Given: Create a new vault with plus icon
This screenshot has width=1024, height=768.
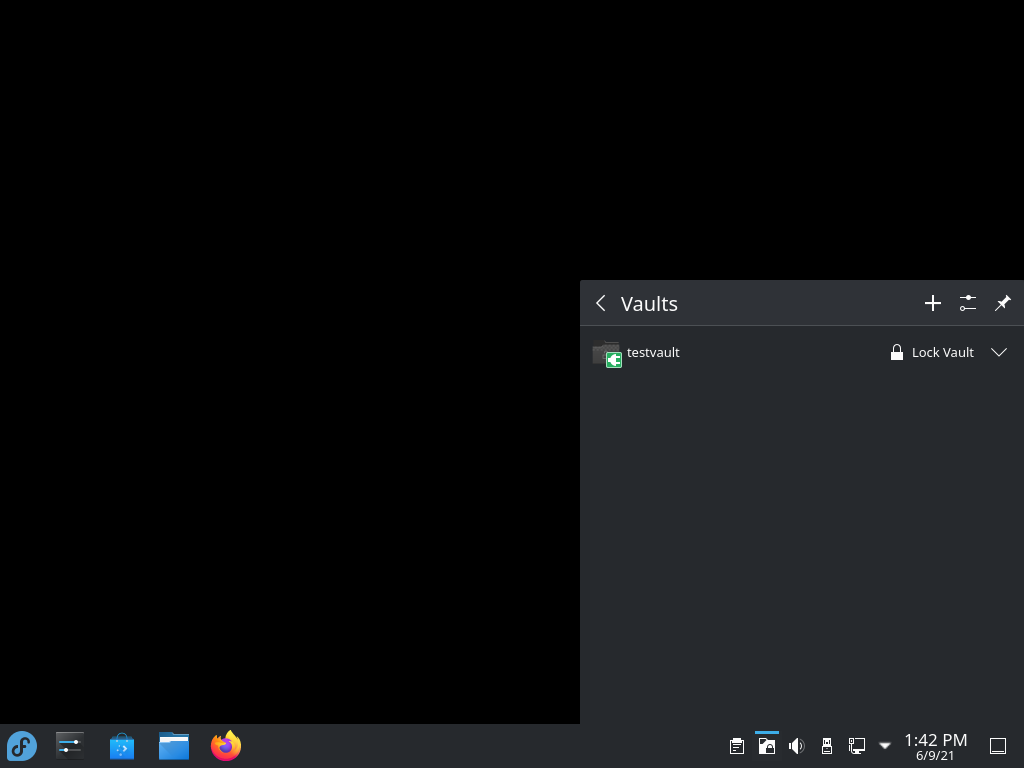Looking at the screenshot, I should (x=933, y=303).
